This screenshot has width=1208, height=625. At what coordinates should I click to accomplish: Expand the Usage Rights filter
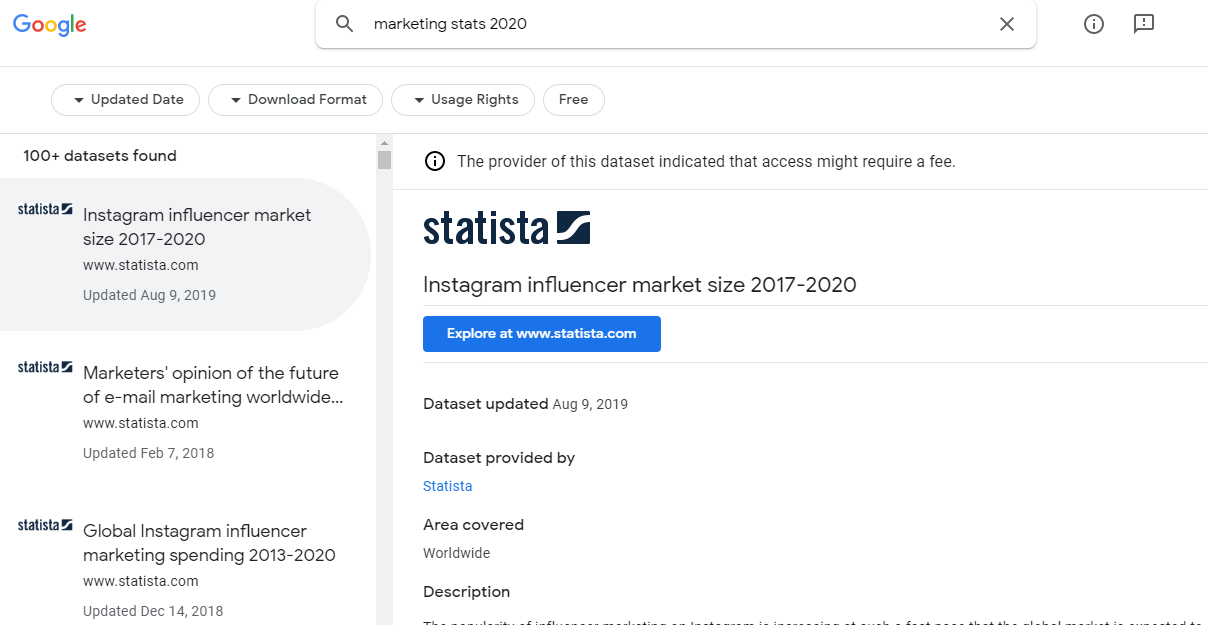tap(463, 100)
